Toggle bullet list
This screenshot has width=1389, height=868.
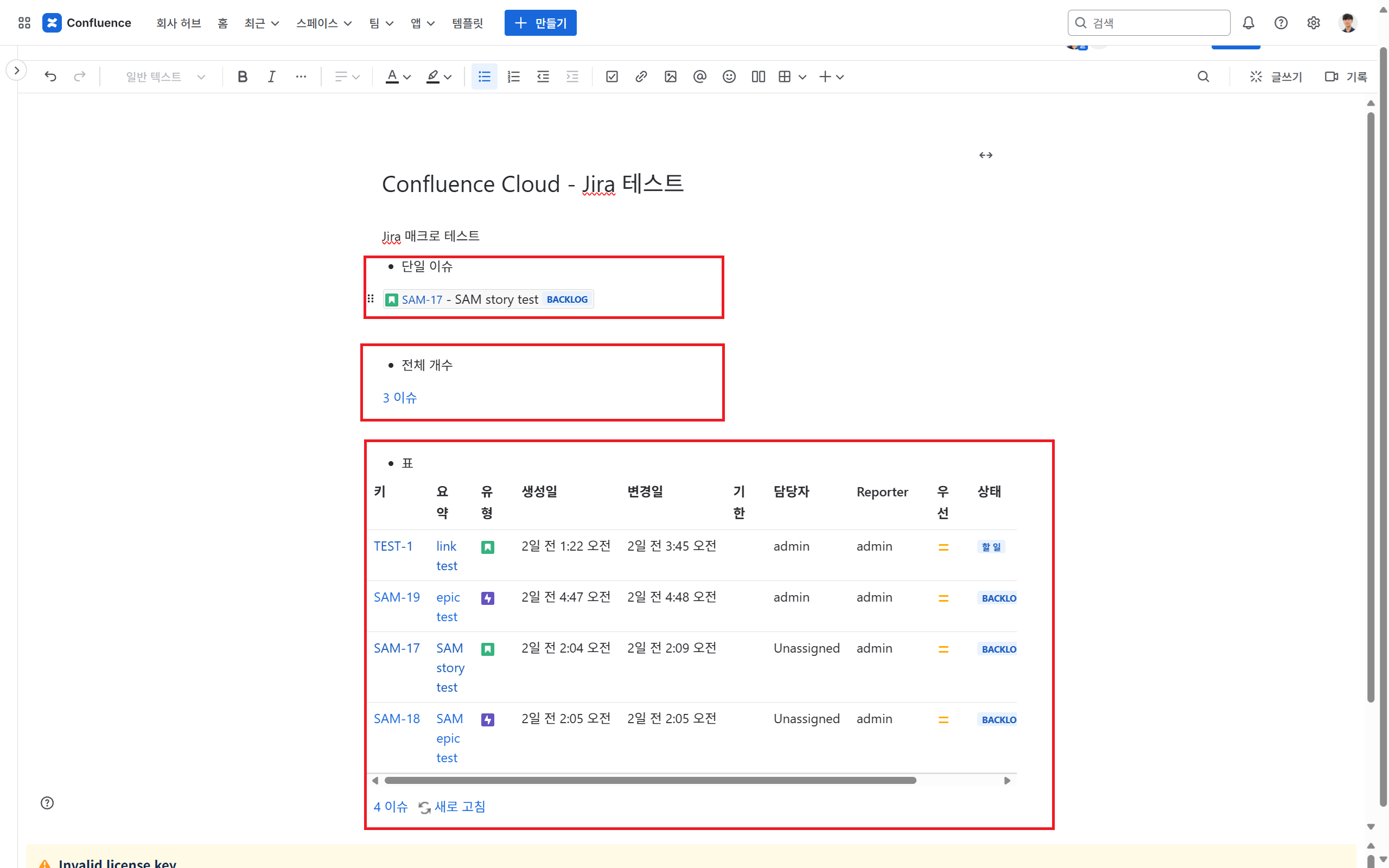coord(485,76)
